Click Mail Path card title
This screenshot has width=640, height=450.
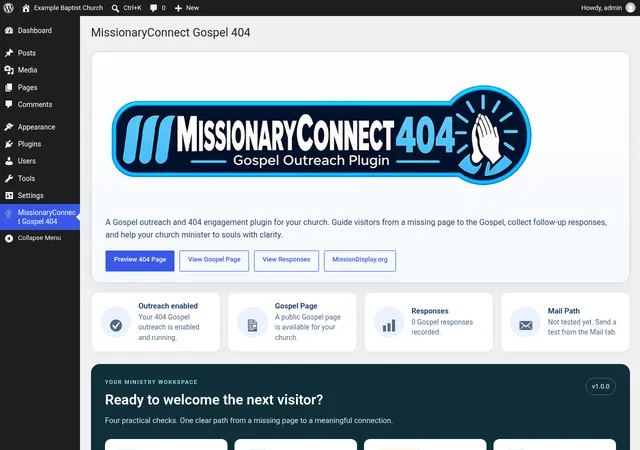coord(564,311)
